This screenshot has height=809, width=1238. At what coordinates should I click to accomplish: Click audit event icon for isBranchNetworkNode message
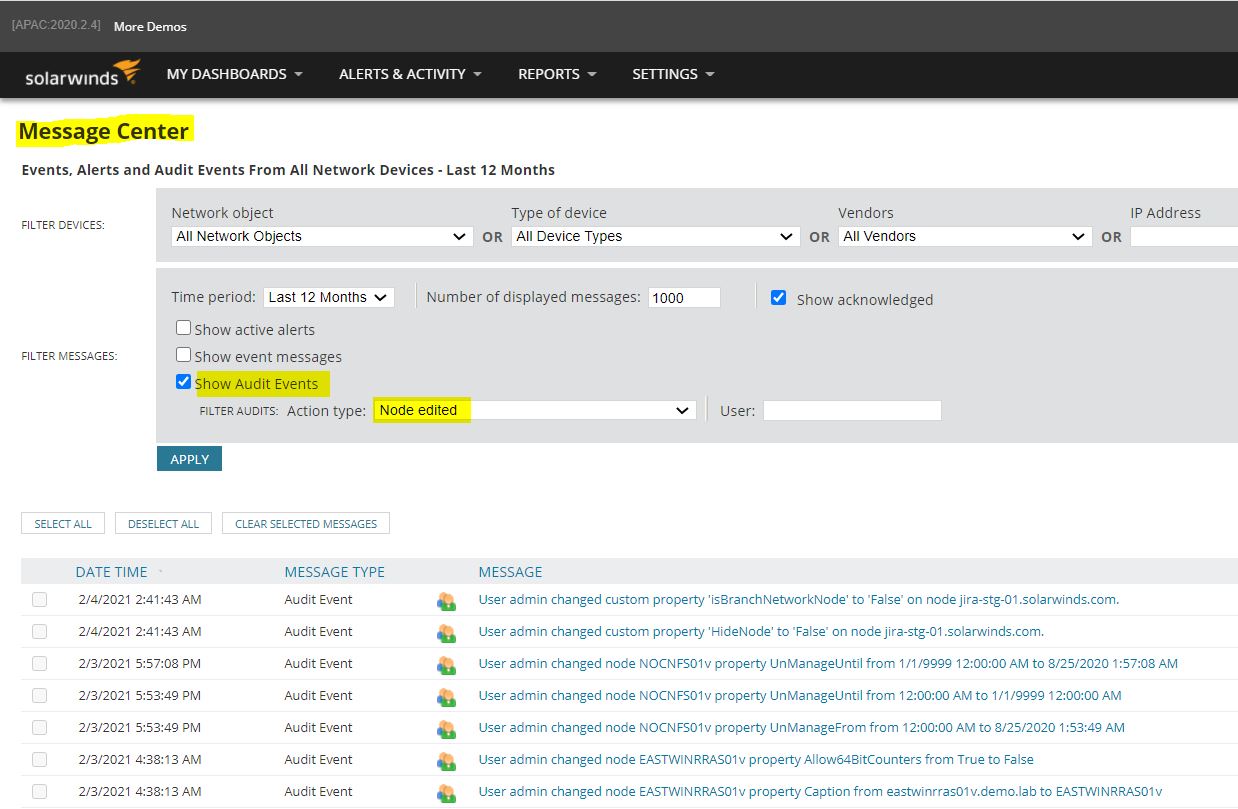(x=446, y=601)
